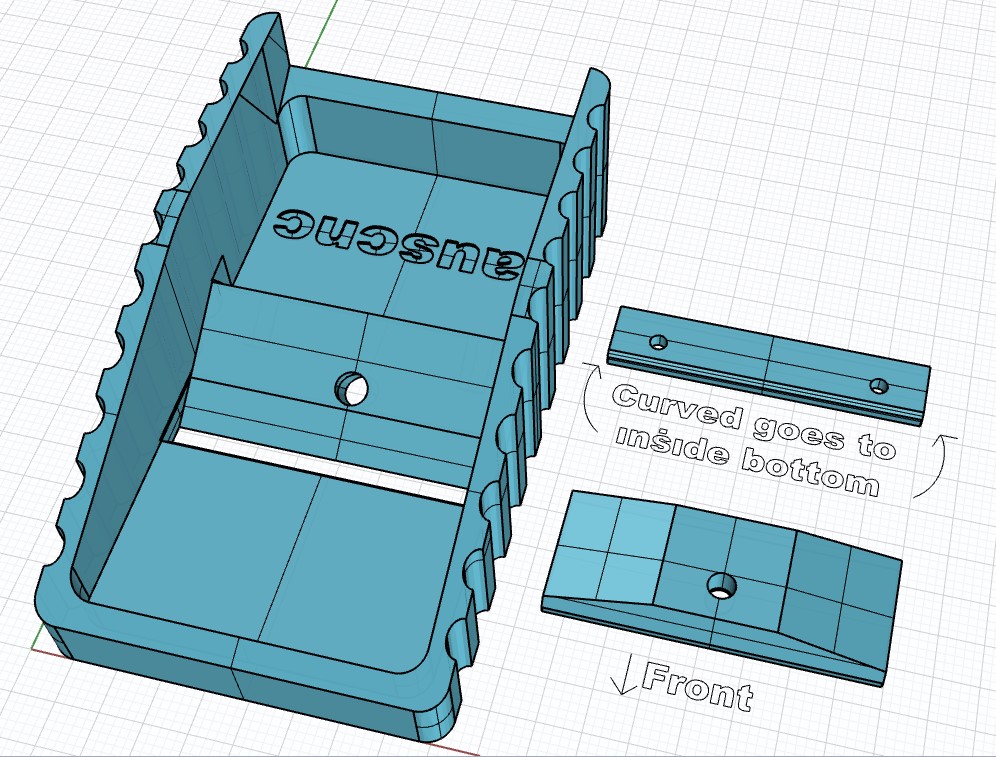The image size is (996, 757).
Task: Select the right serrated wall outer ridges
Action: point(540,381)
